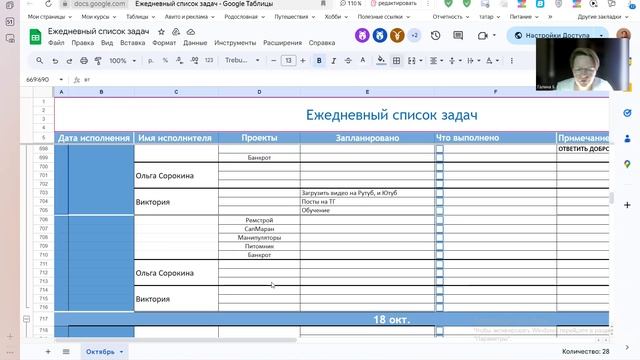Viewport: 640px width, 360px height.
Task: Start a Meet call camera icon
Action: (x=483, y=36)
